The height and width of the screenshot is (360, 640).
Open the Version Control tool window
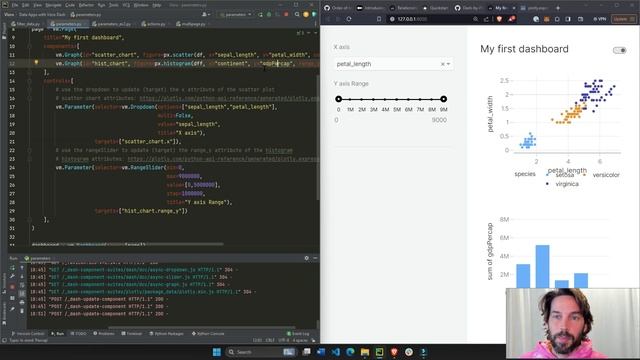[x=27, y=334]
